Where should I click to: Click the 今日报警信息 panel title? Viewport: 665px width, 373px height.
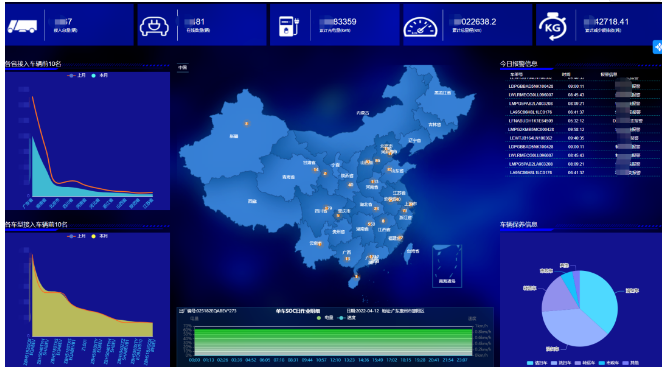click(519, 64)
